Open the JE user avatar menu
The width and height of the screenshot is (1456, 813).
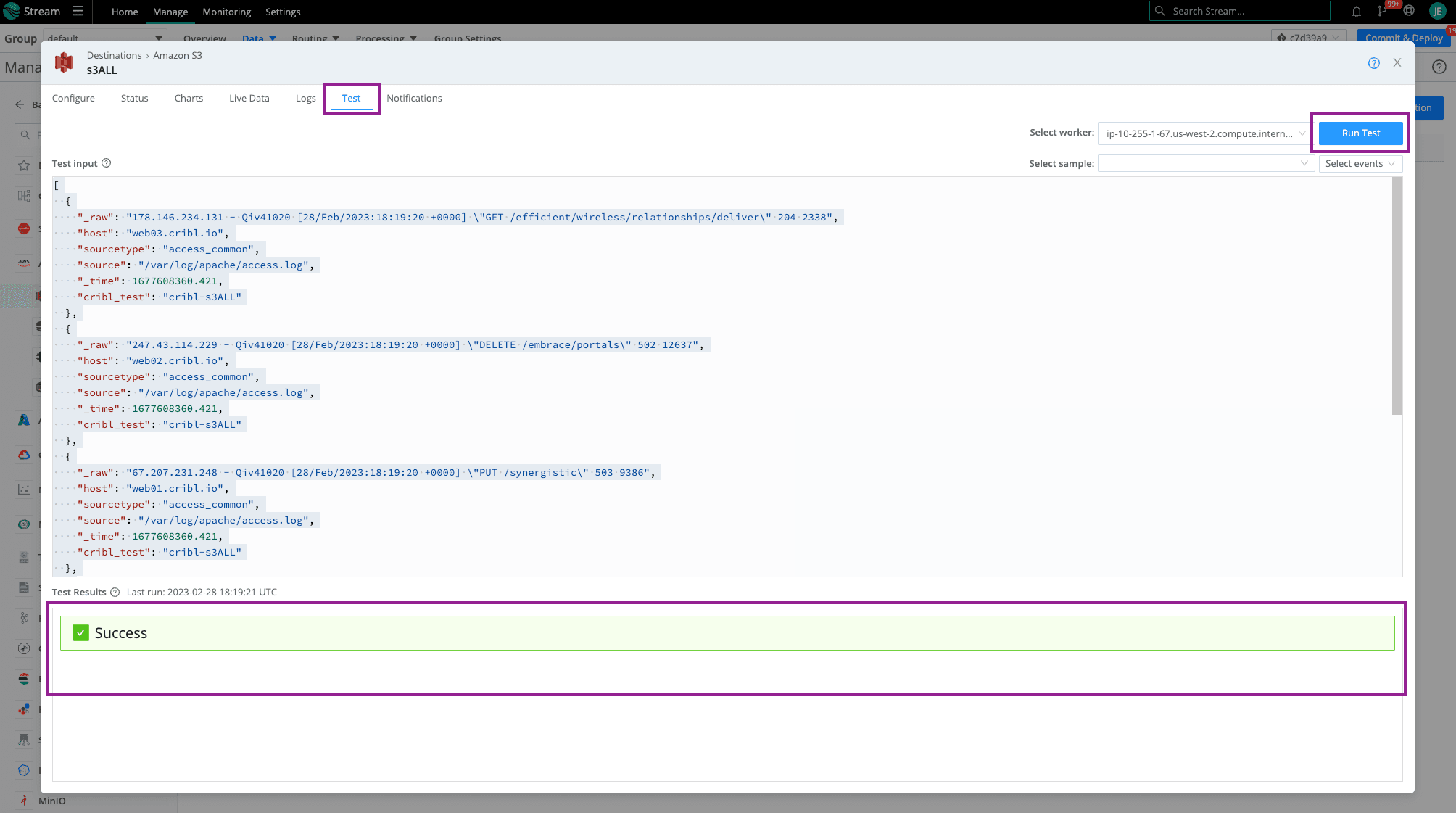pyautogui.click(x=1437, y=11)
